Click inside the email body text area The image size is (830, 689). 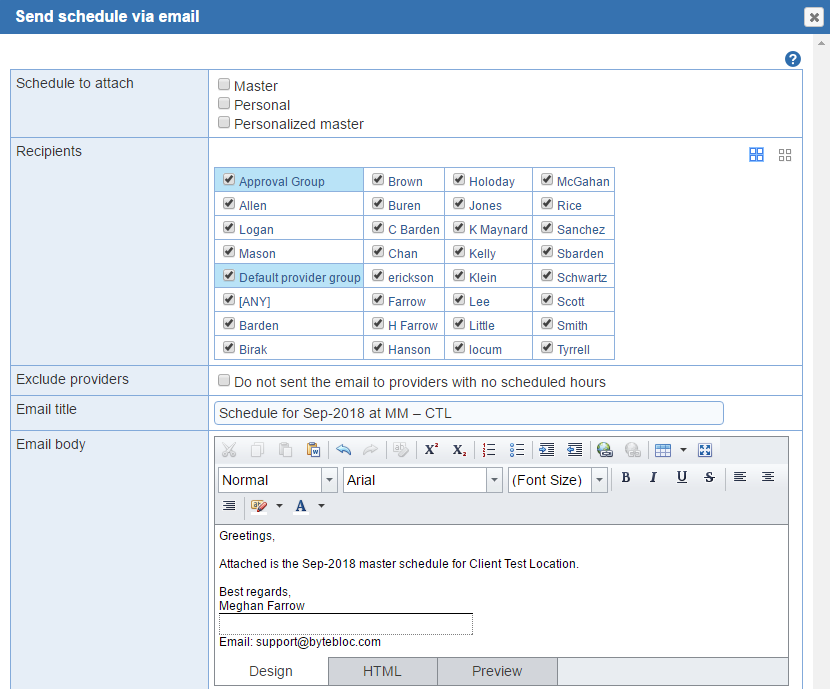501,591
